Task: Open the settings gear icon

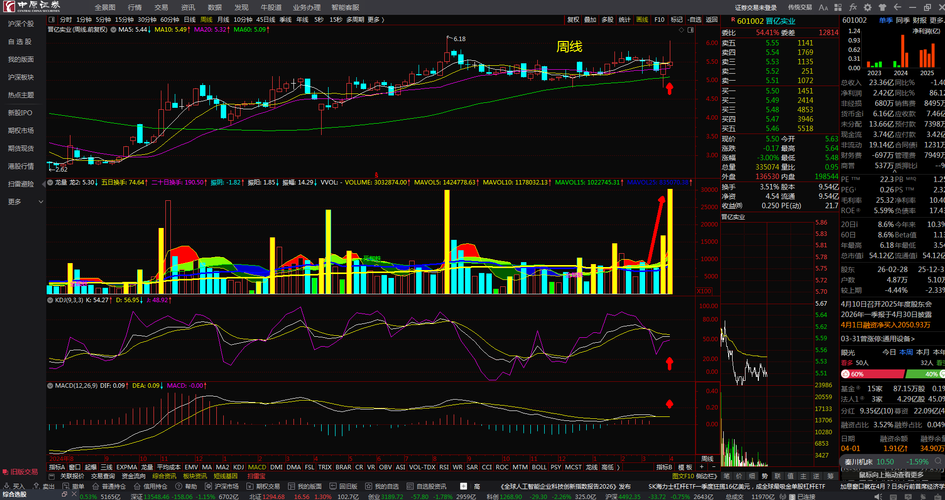Action: click(868, 7)
